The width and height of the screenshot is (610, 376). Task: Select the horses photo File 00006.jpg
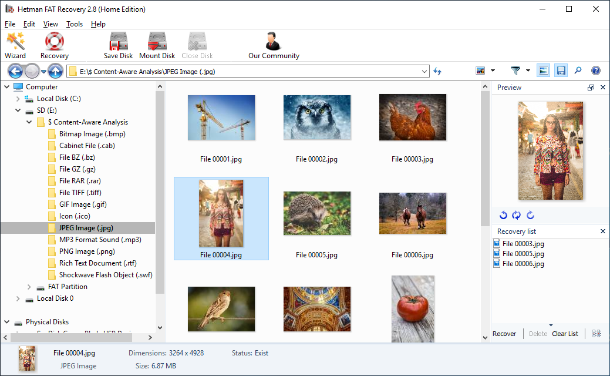pyautogui.click(x=412, y=213)
